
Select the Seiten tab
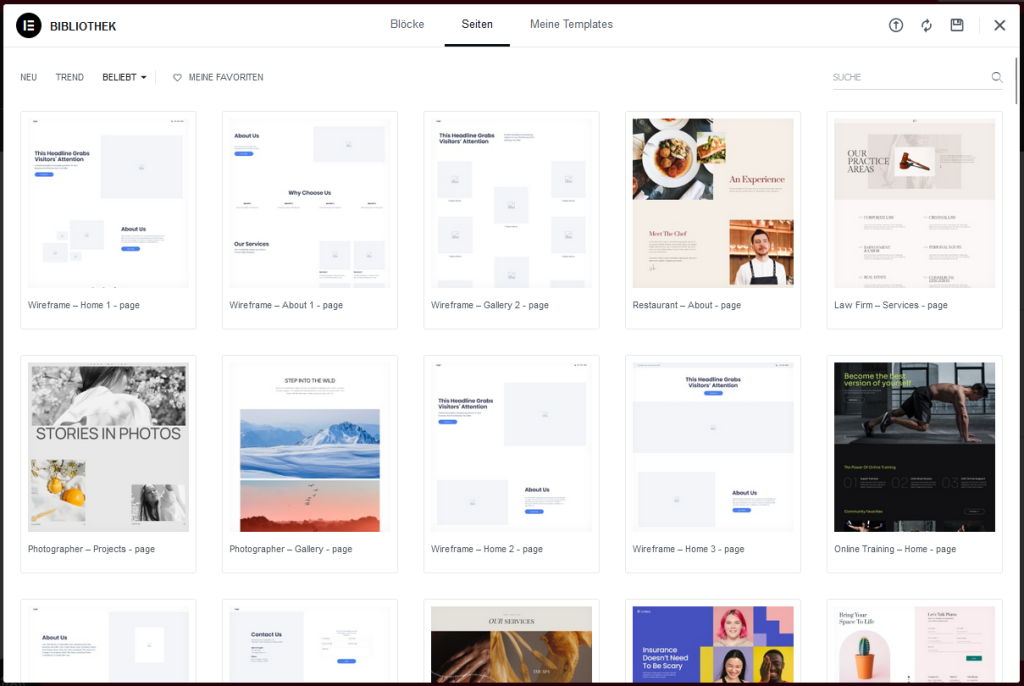(x=477, y=24)
